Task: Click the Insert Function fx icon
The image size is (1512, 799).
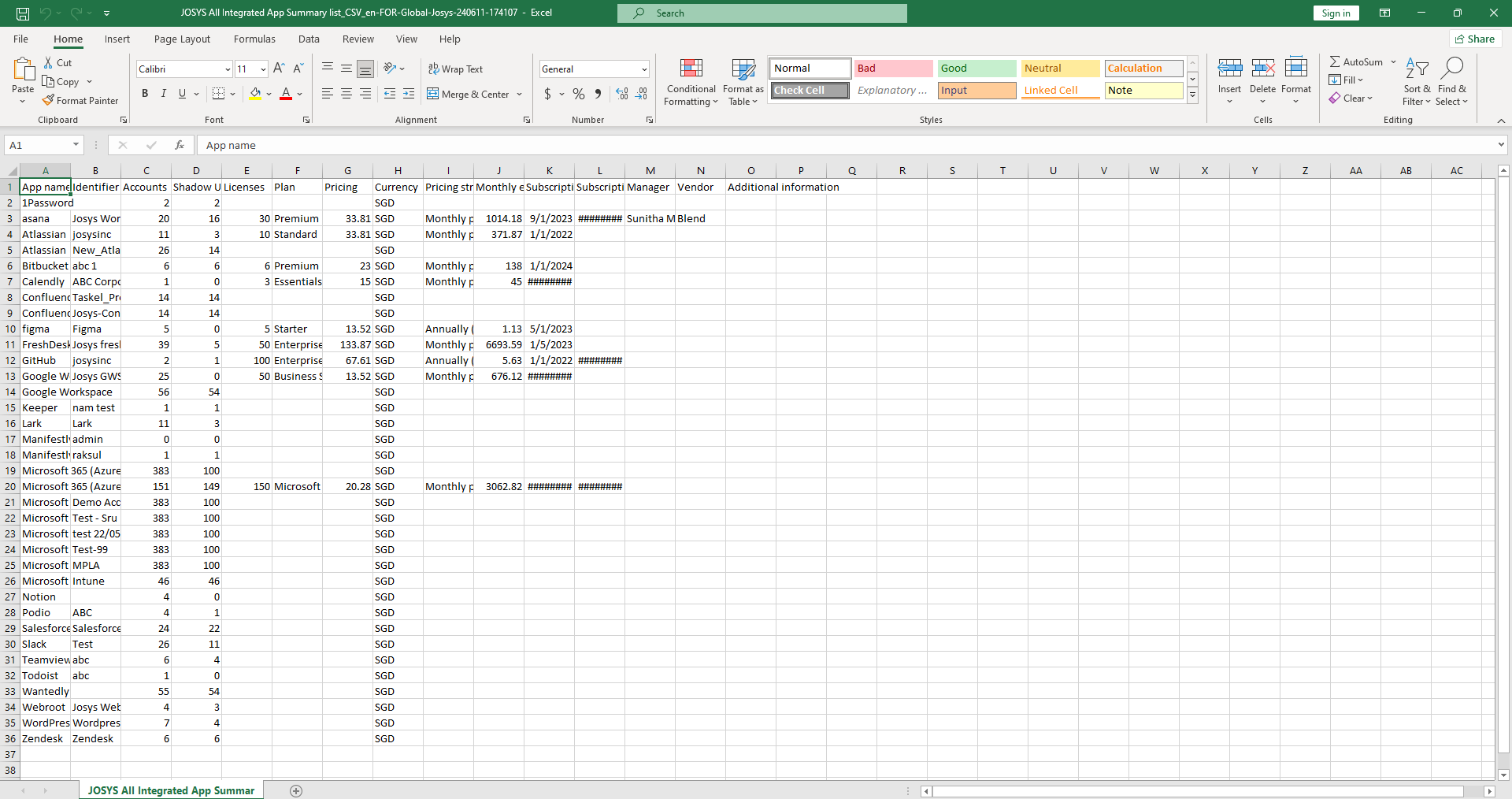Action: click(x=180, y=145)
